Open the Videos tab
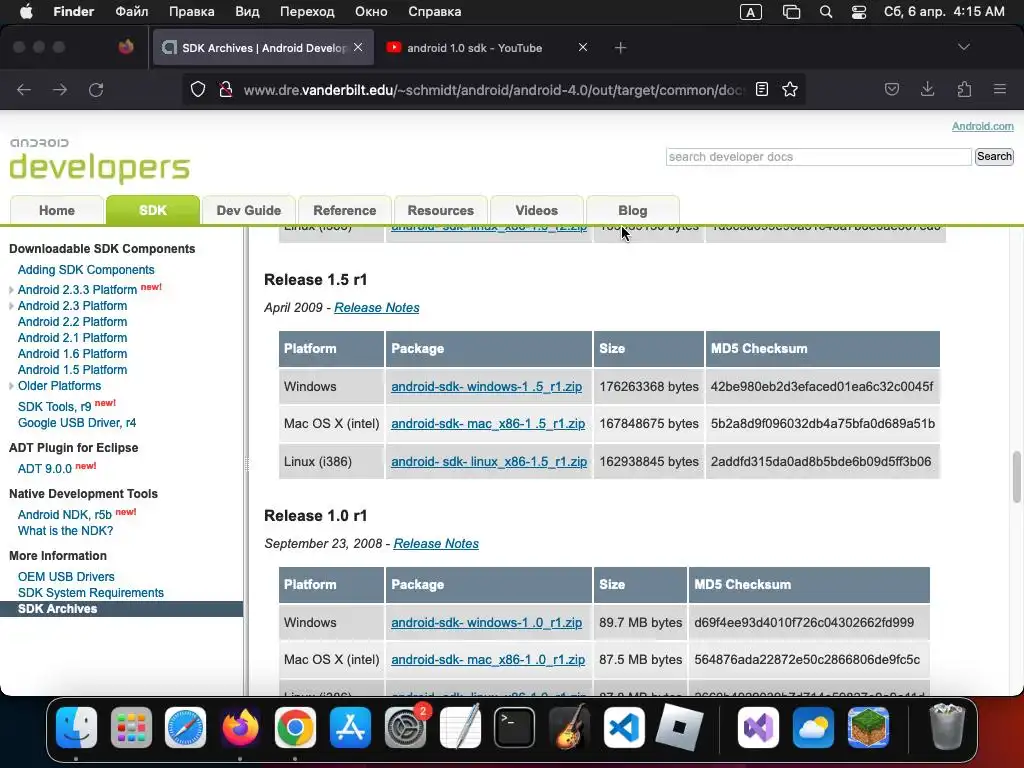The image size is (1024, 768). point(537,210)
